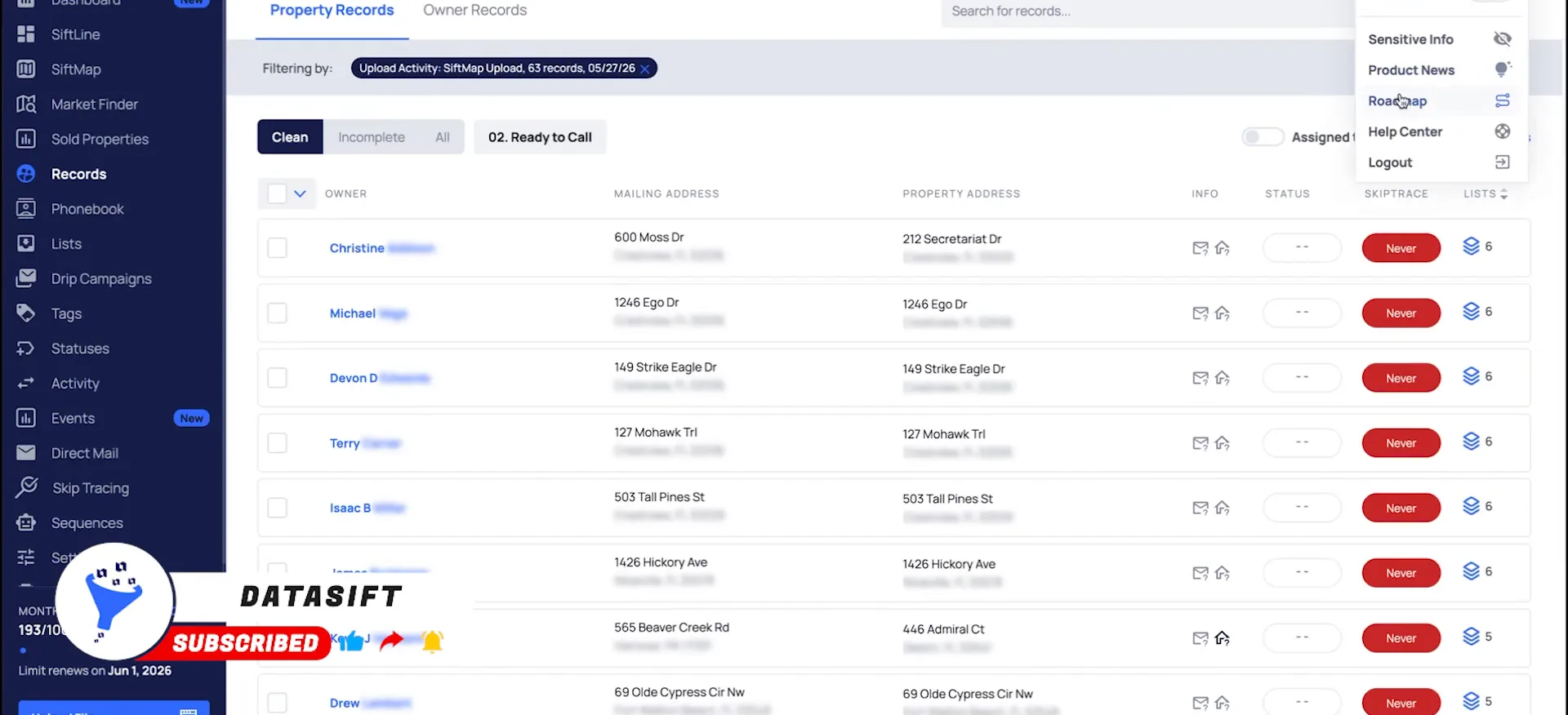Open Market Finder map icon
Viewport: 1568px width, 715px height.
tap(26, 104)
